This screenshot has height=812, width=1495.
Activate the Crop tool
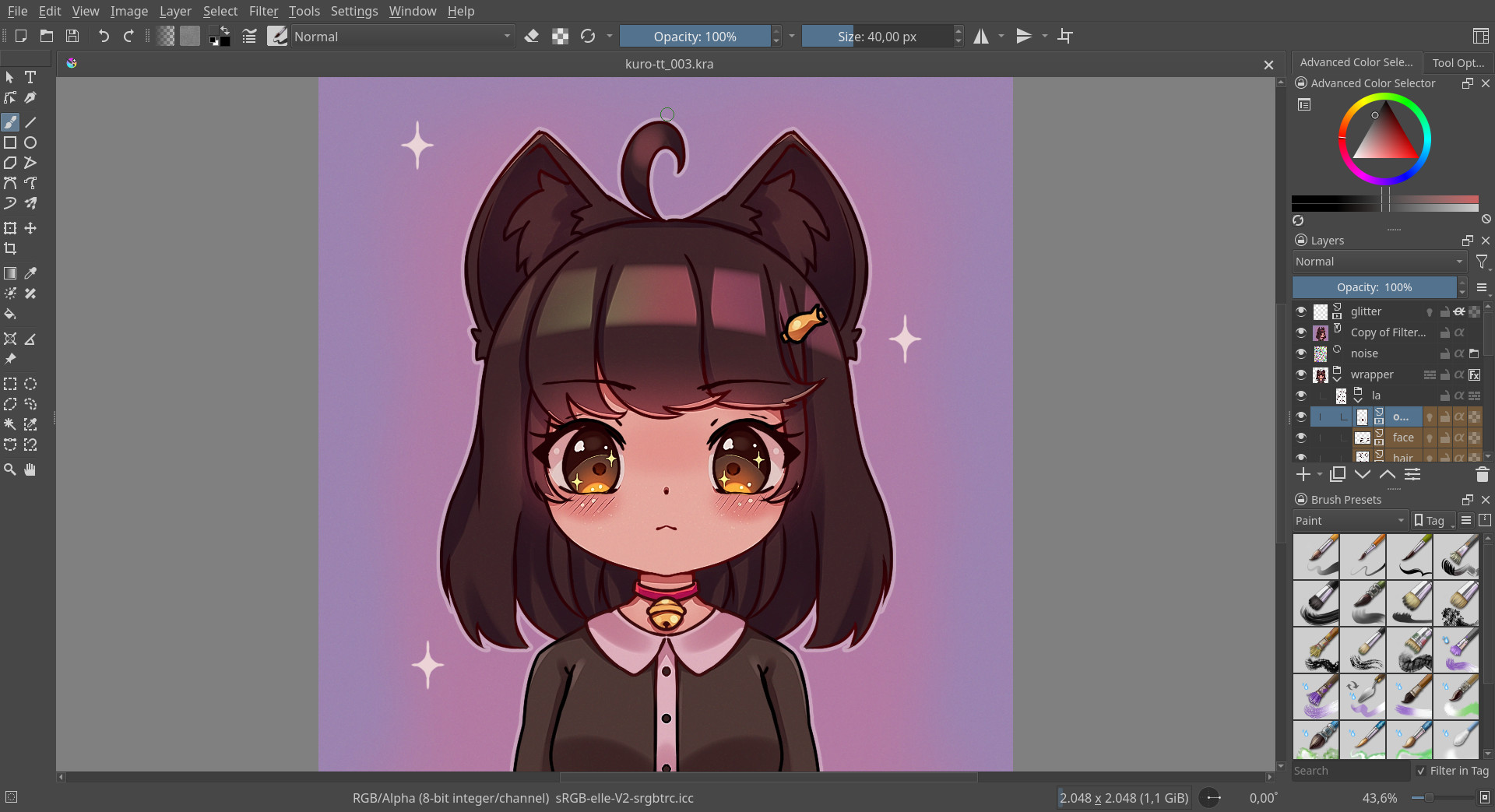click(x=10, y=248)
